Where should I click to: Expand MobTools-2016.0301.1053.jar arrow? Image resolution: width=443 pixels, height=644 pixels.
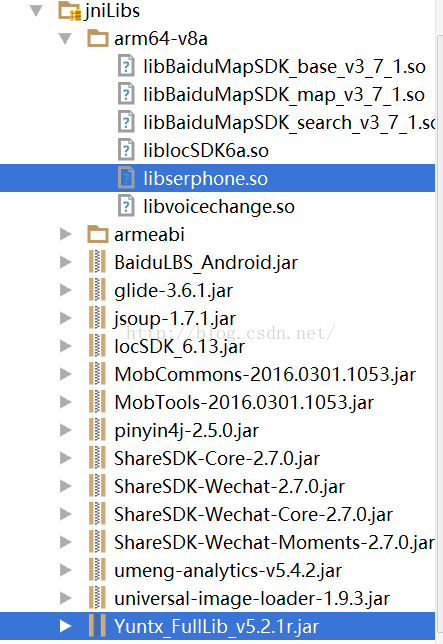[x=66, y=402]
